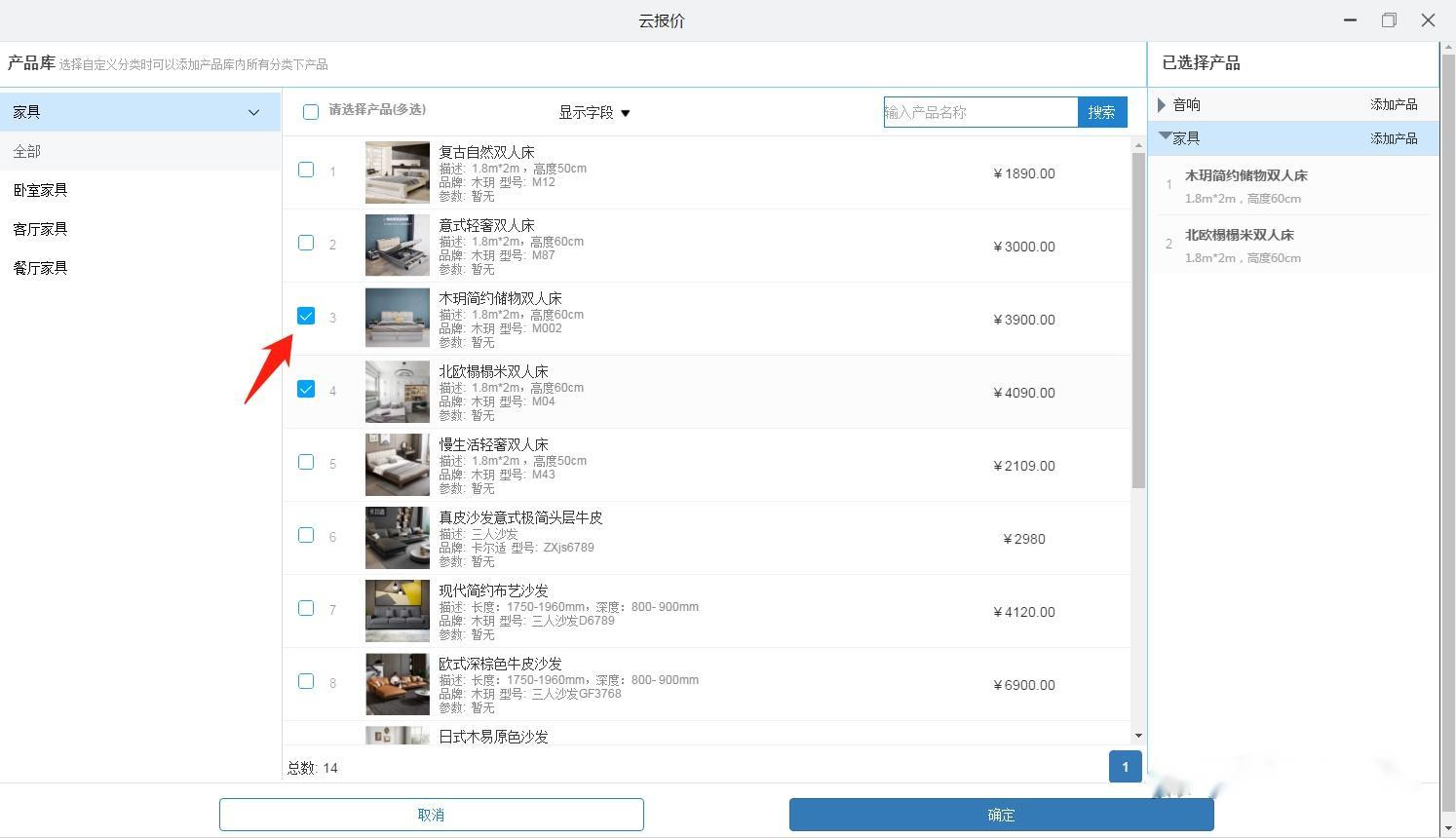Click the thumbnail of 欧式深棕色牛皮沙发
The image size is (1456, 838).
click(x=397, y=684)
